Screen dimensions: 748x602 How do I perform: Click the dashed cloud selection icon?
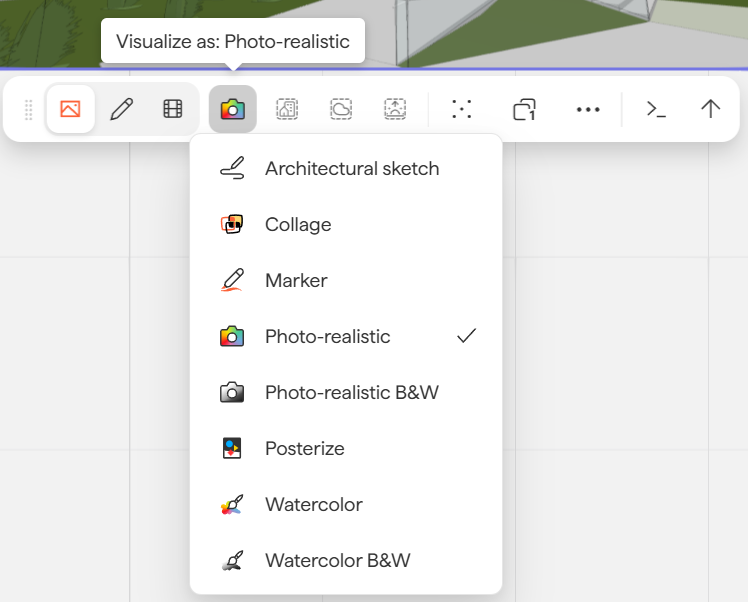point(341,109)
